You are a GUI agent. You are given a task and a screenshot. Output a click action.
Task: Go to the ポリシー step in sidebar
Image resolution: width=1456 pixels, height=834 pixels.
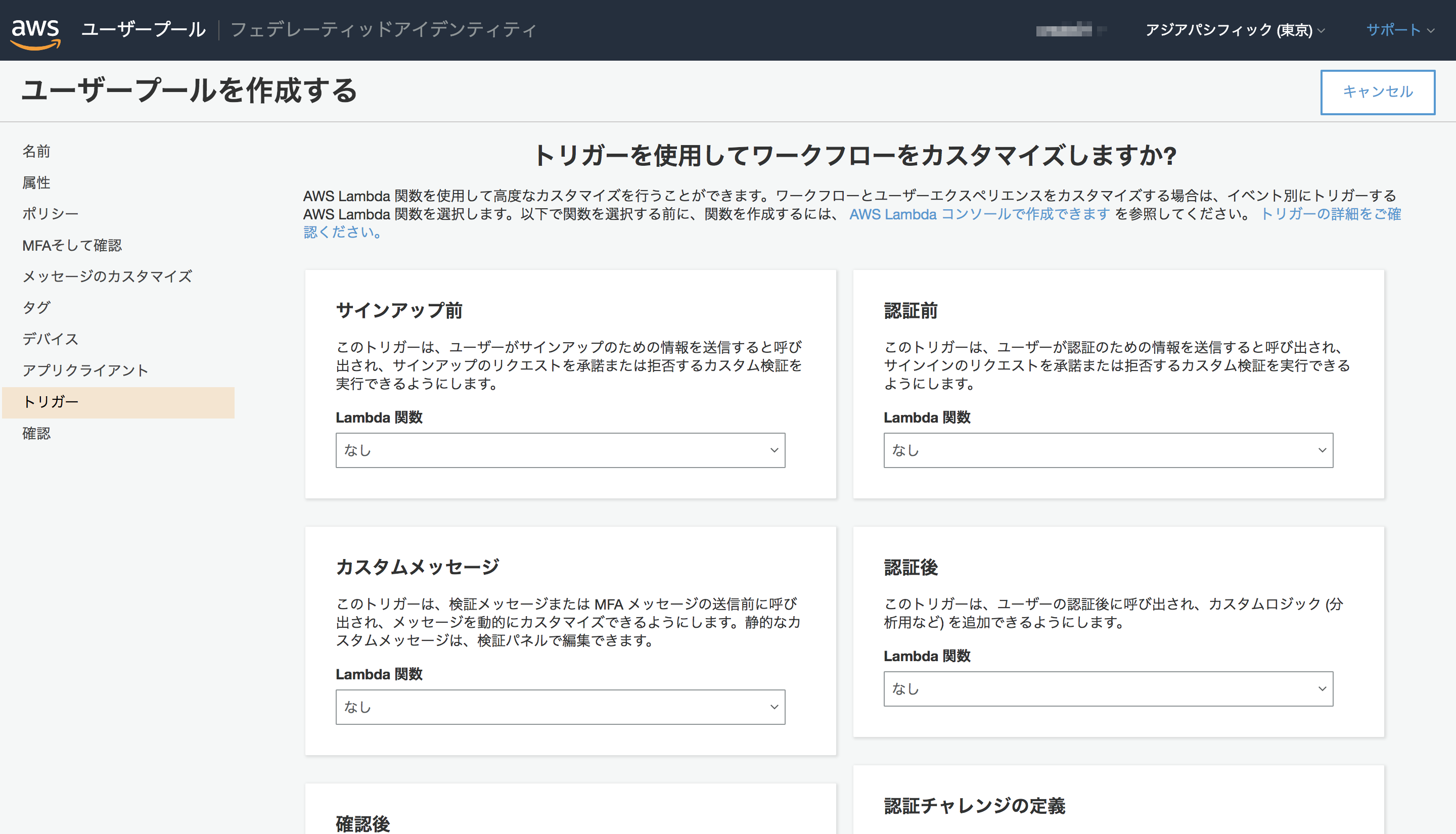tap(51, 214)
